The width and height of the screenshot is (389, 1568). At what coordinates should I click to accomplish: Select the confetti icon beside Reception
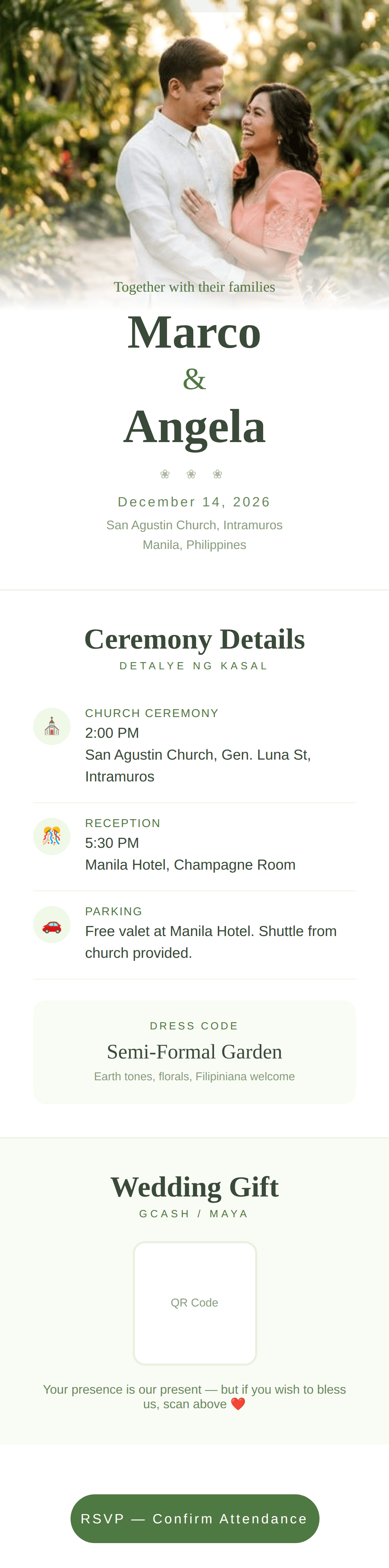52,836
